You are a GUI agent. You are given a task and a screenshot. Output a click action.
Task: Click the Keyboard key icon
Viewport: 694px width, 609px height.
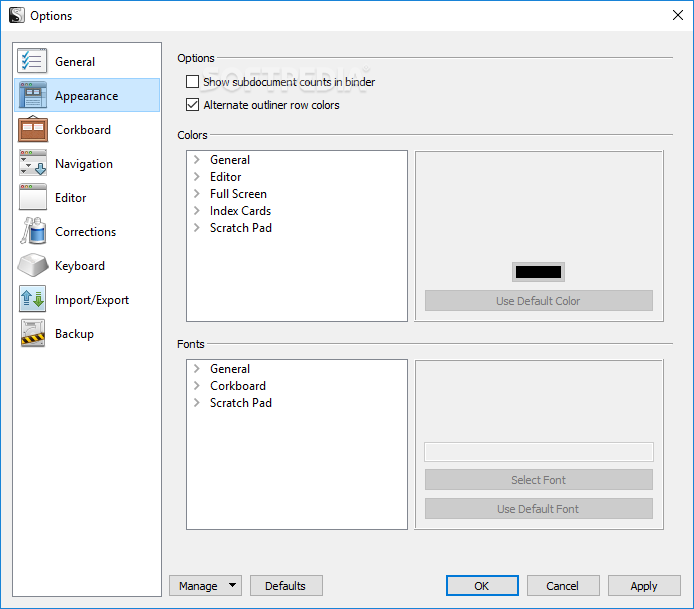pyautogui.click(x=33, y=265)
